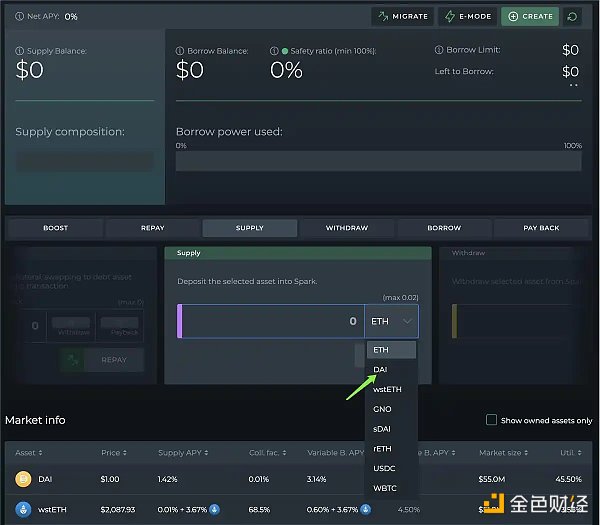Click the Supply Balance info icon
Viewport: 600px width, 525px height.
(x=19, y=51)
